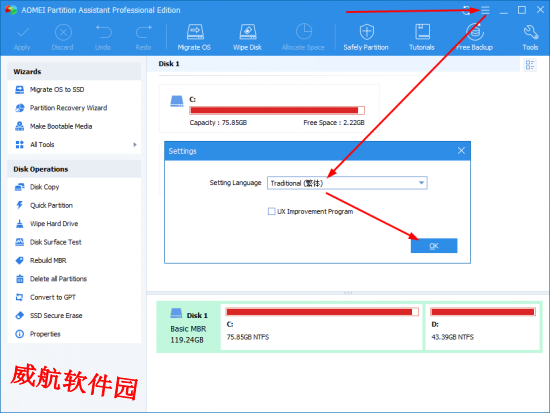Screen dimensions: 550x413
Task: Switch the disk view layout icon
Action: point(530,65)
